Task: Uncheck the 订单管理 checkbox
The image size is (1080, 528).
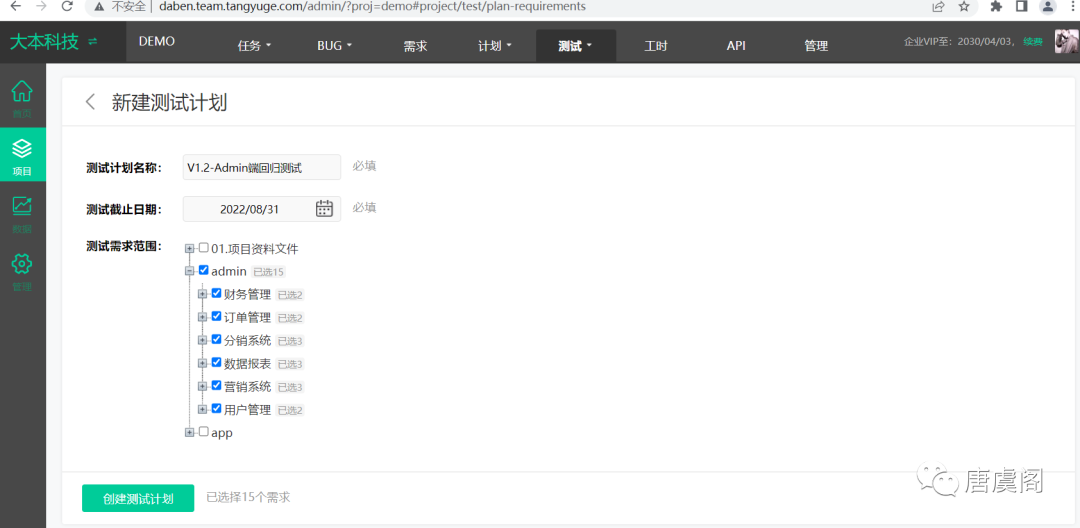Action: [216, 317]
